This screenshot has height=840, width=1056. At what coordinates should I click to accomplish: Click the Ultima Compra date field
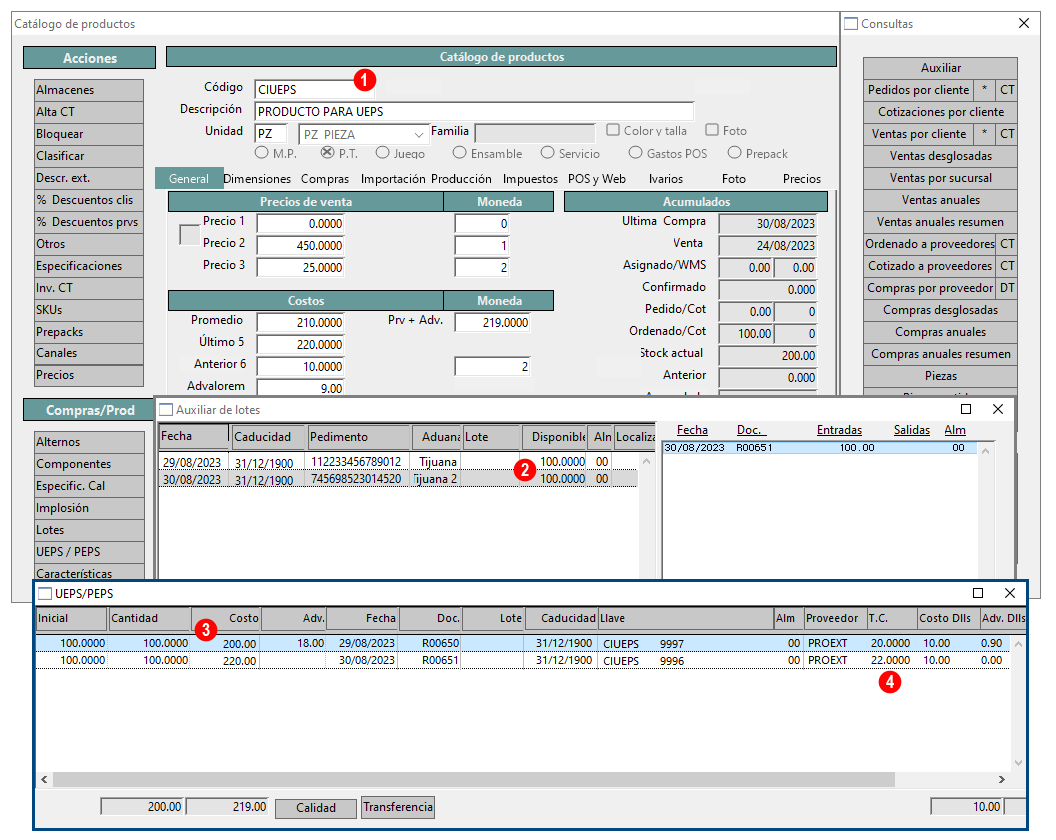(768, 224)
